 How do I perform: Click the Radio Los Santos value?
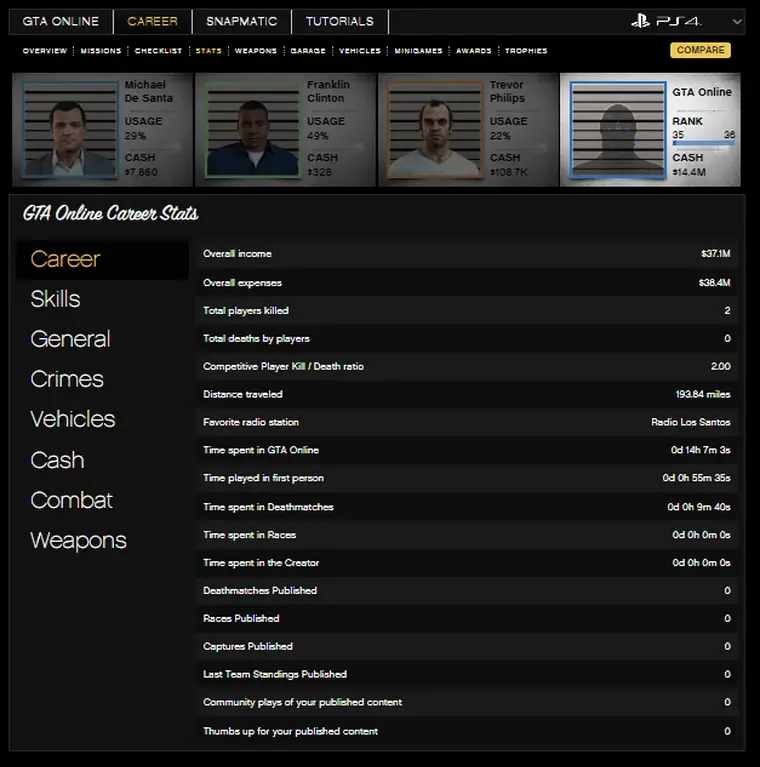(x=691, y=422)
